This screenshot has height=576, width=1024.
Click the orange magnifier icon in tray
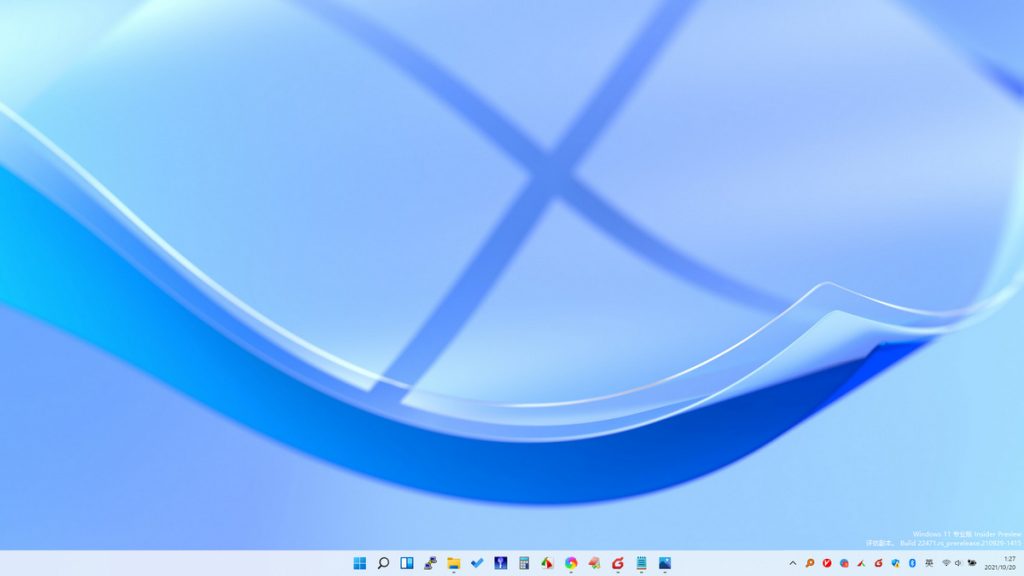point(810,563)
